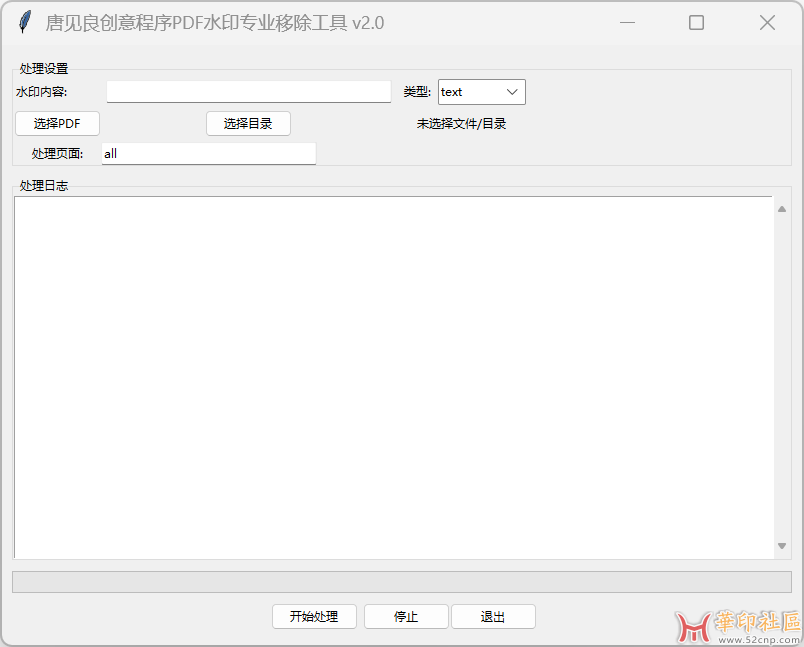Minimize the PDF watermark tool window
This screenshot has height=647, width=804.
coord(628,23)
